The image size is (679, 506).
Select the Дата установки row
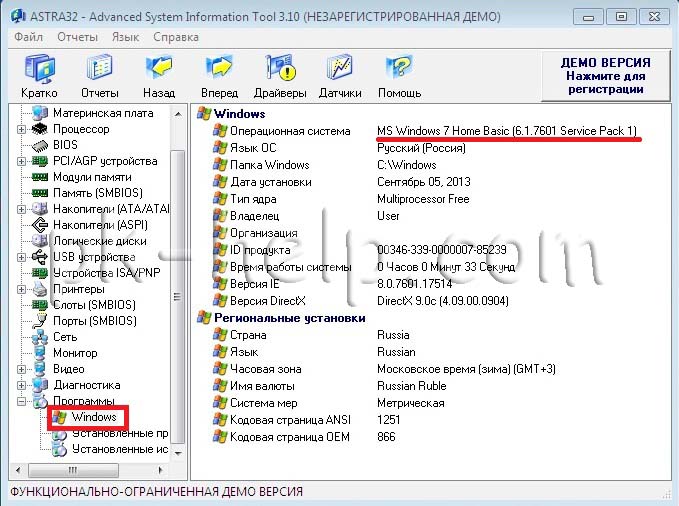point(342,182)
